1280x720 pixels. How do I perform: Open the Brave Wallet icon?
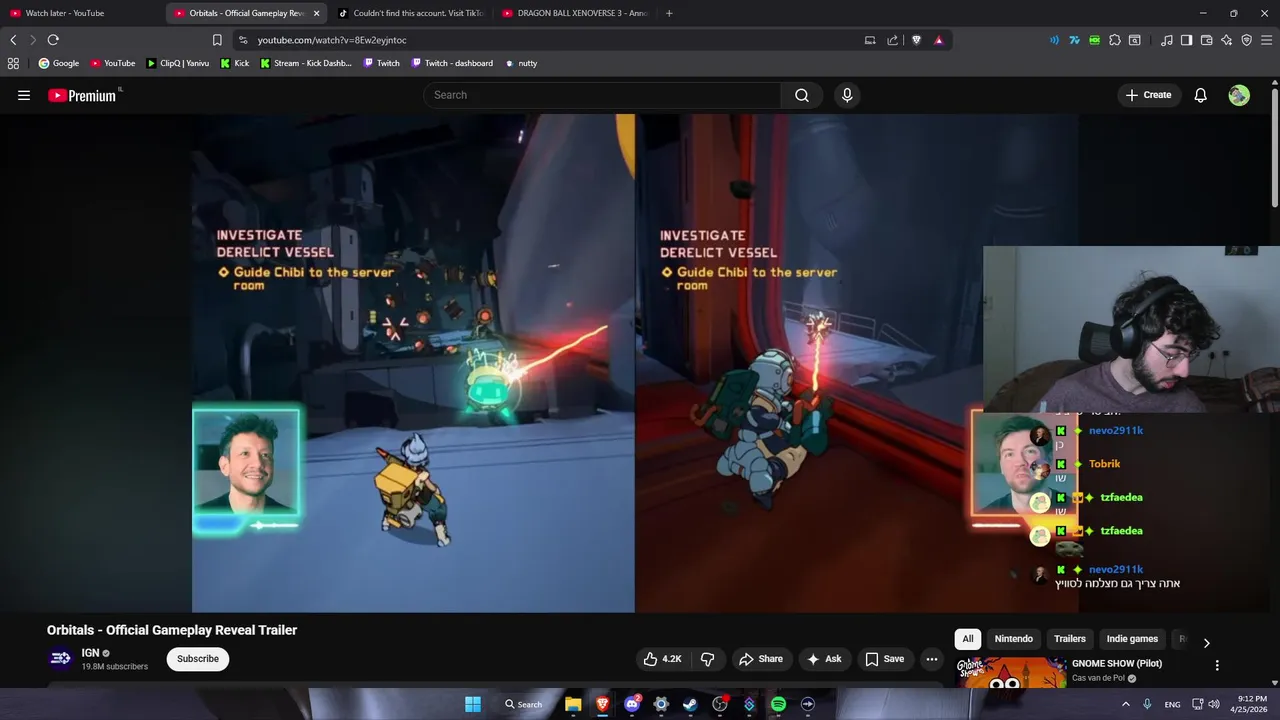tap(1207, 40)
